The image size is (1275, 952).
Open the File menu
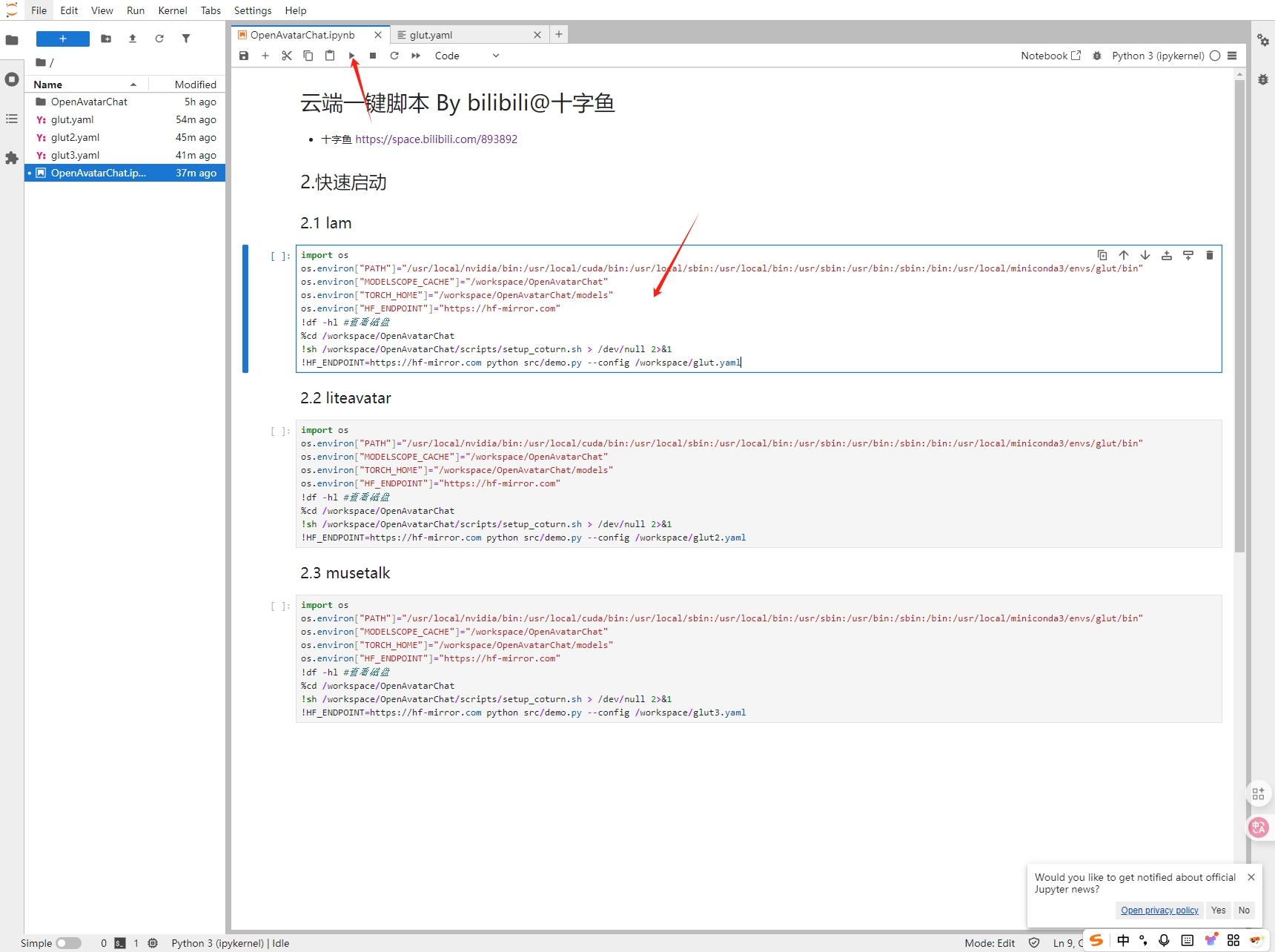coord(39,10)
